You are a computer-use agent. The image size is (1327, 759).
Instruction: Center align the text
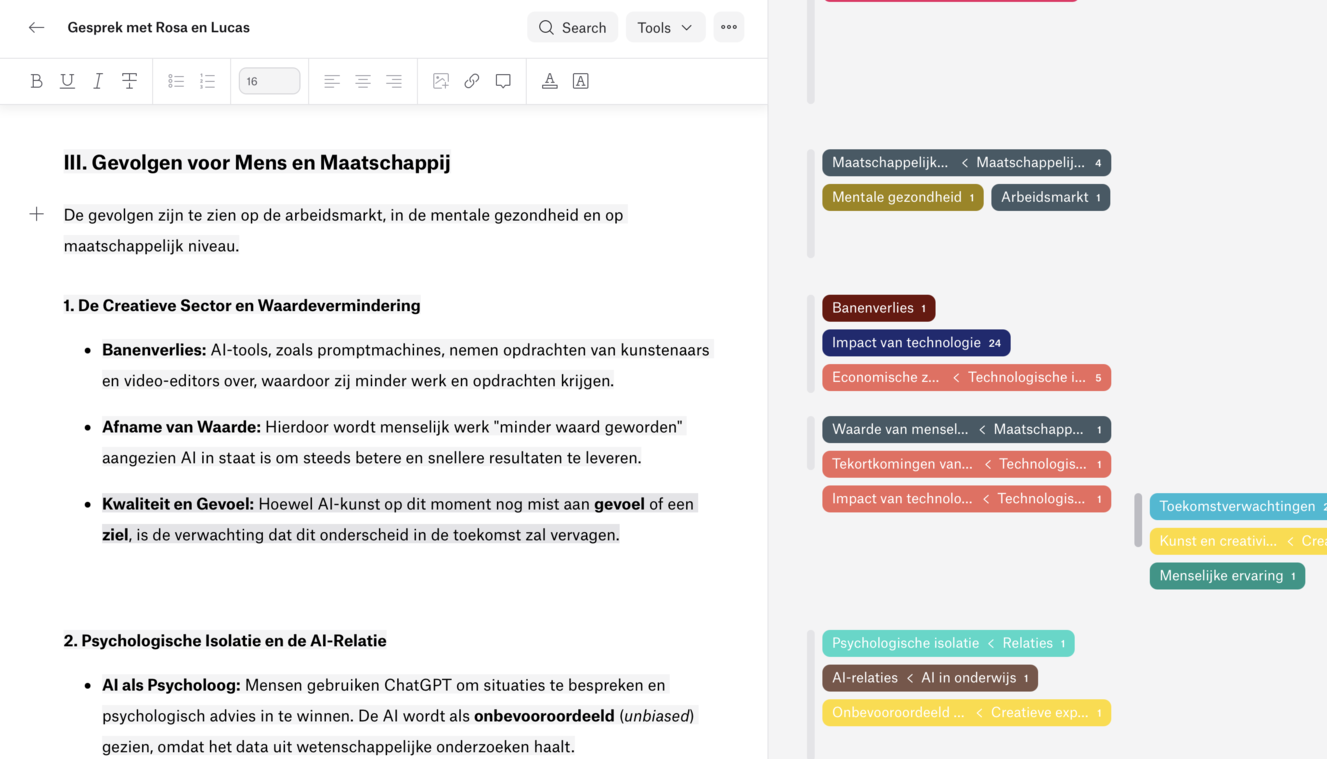point(363,81)
